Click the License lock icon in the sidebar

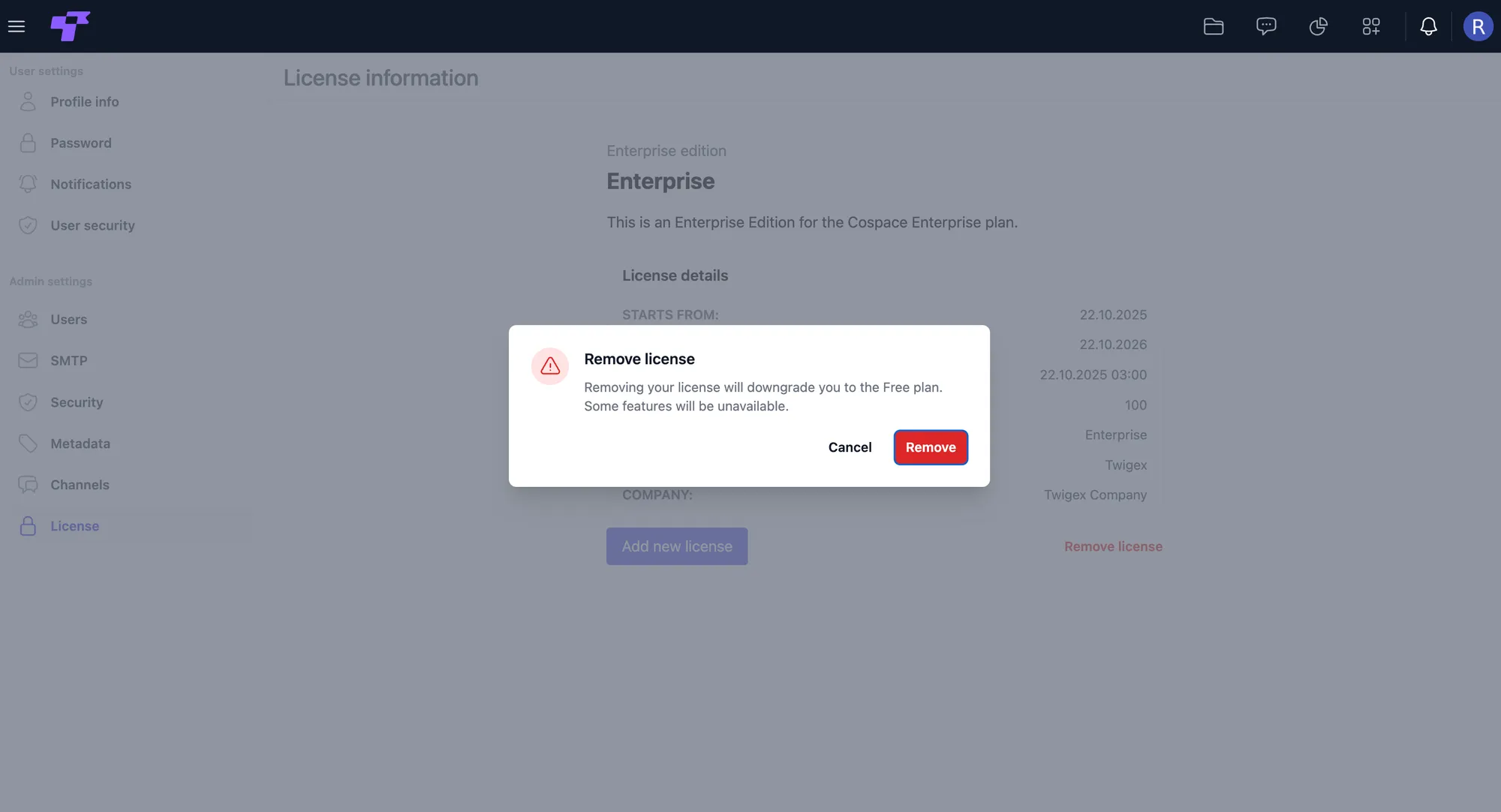(28, 526)
